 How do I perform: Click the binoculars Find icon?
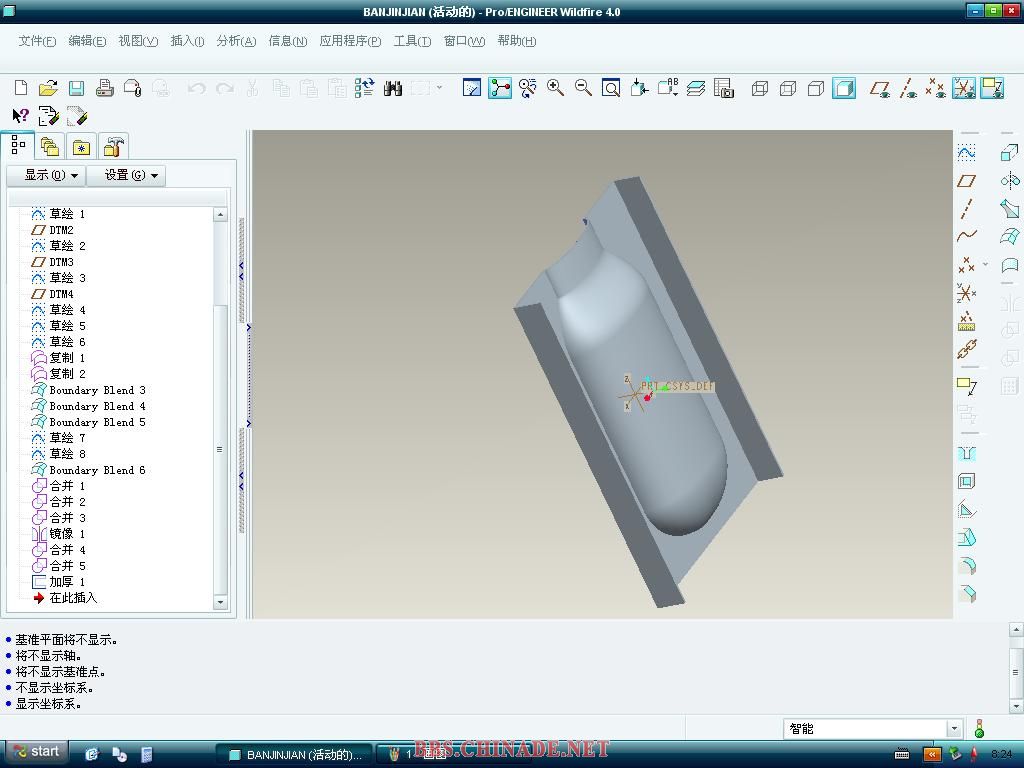(393, 89)
